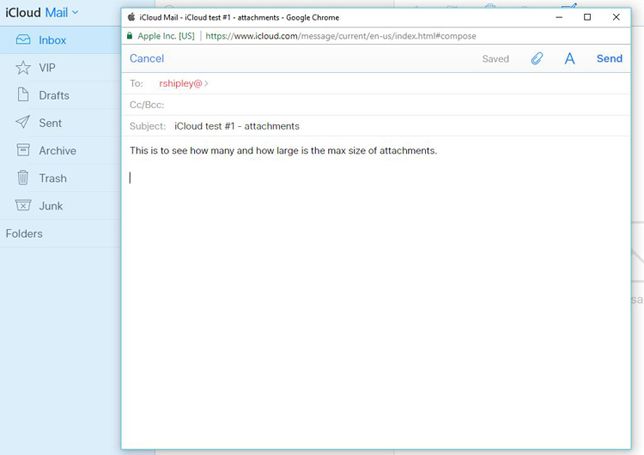
Task: Click in the message body text
Action: point(283,151)
